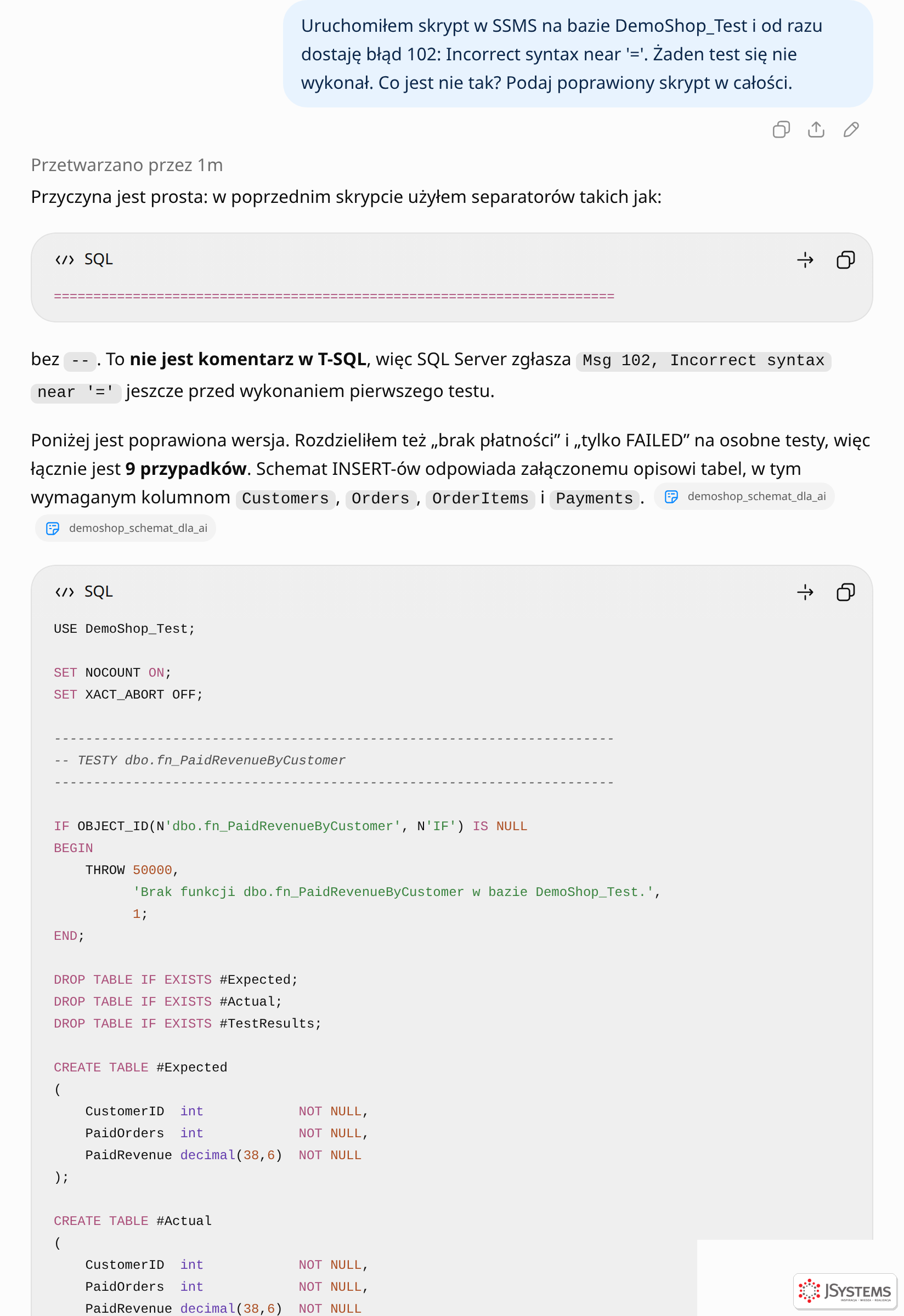The width and height of the screenshot is (904, 1316).
Task: Open demoshop_schemat_dla_ai citation after Payments
Action: click(x=744, y=497)
